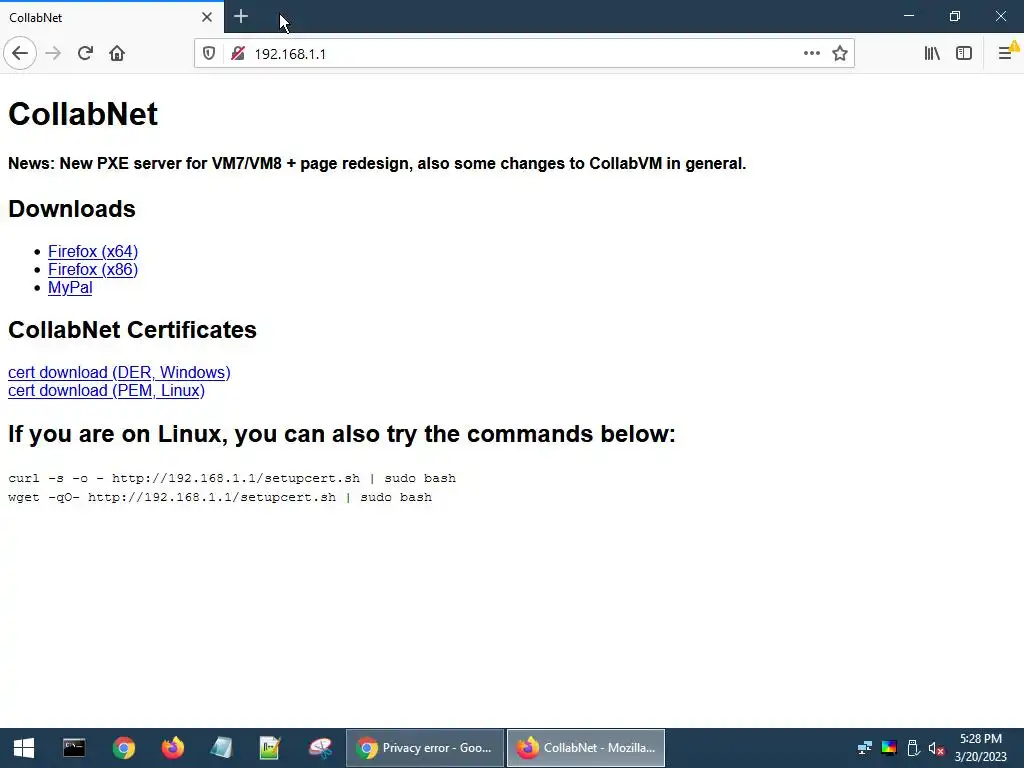Open the Snipping Tool taskbar icon
This screenshot has height=768, width=1024.
pos(320,748)
